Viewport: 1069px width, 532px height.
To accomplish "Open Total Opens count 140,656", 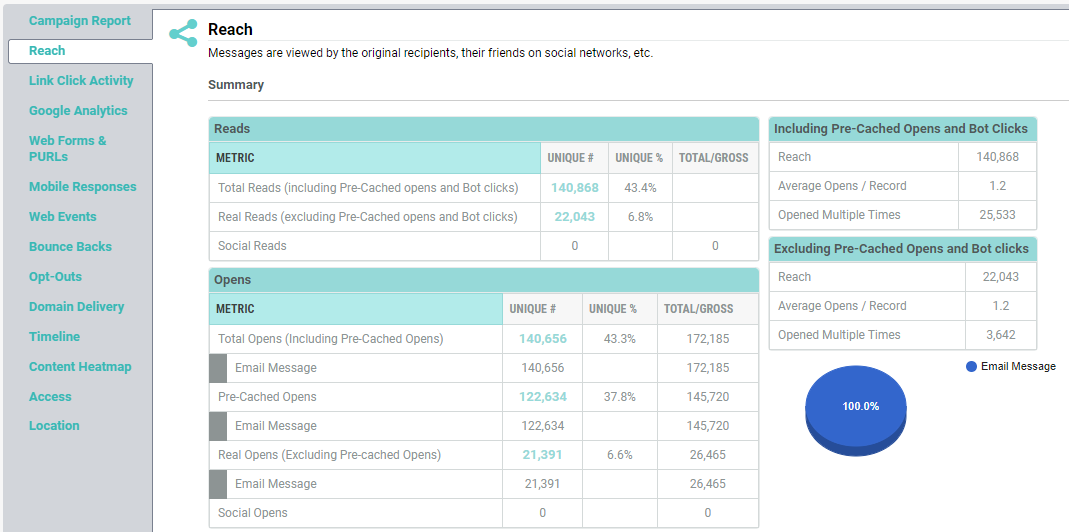I will pyautogui.click(x=542, y=339).
